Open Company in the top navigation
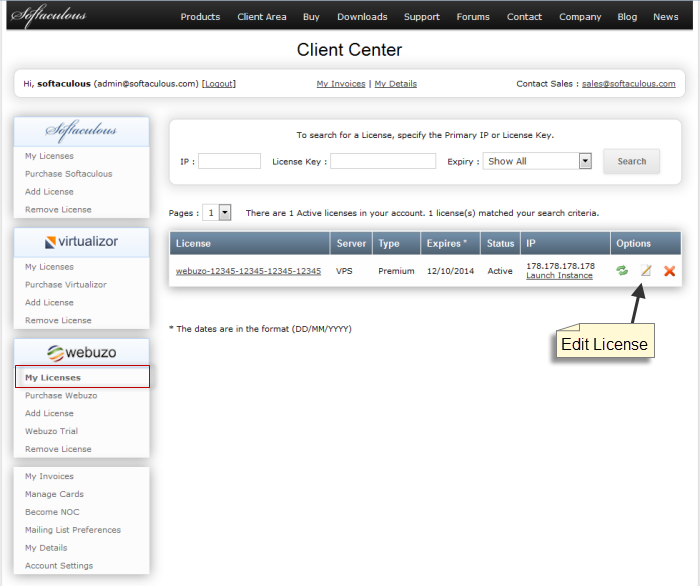 pyautogui.click(x=580, y=17)
